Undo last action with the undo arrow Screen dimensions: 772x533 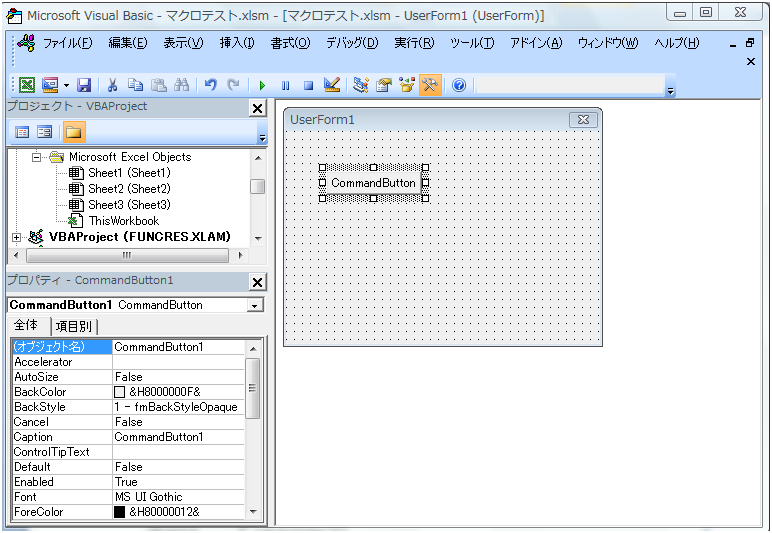tap(211, 85)
